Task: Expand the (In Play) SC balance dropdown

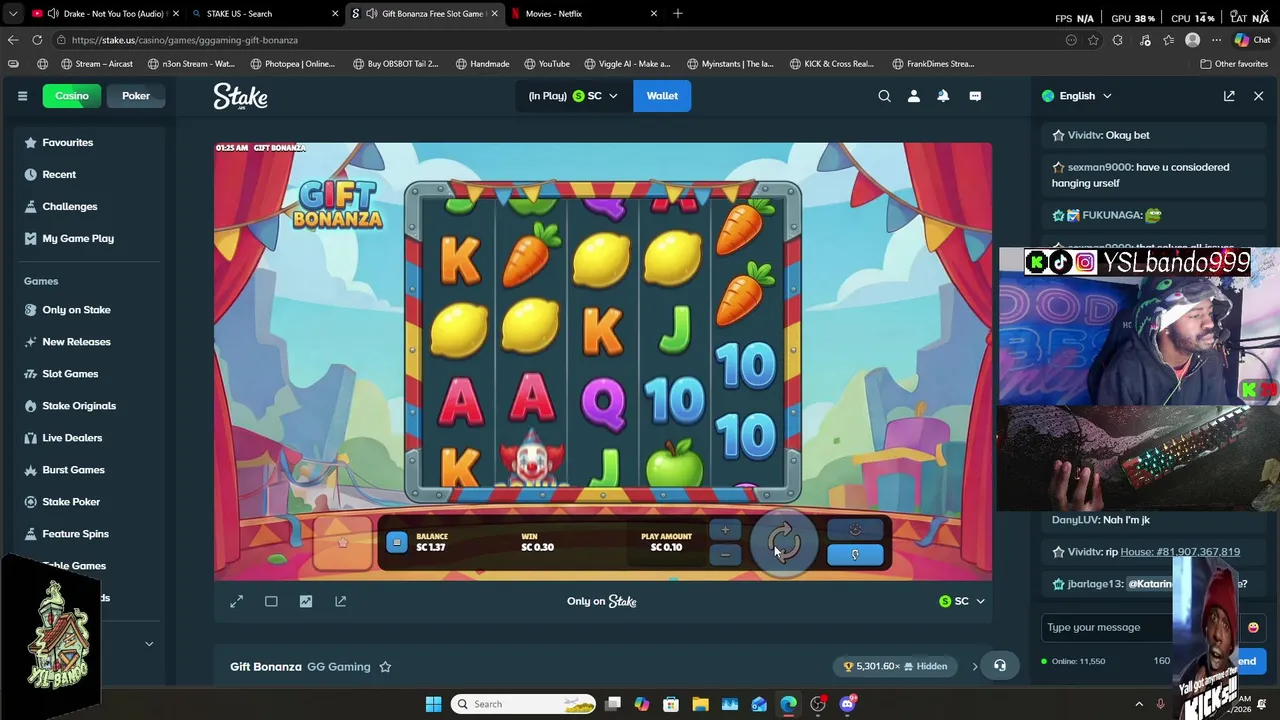Action: coord(572,96)
